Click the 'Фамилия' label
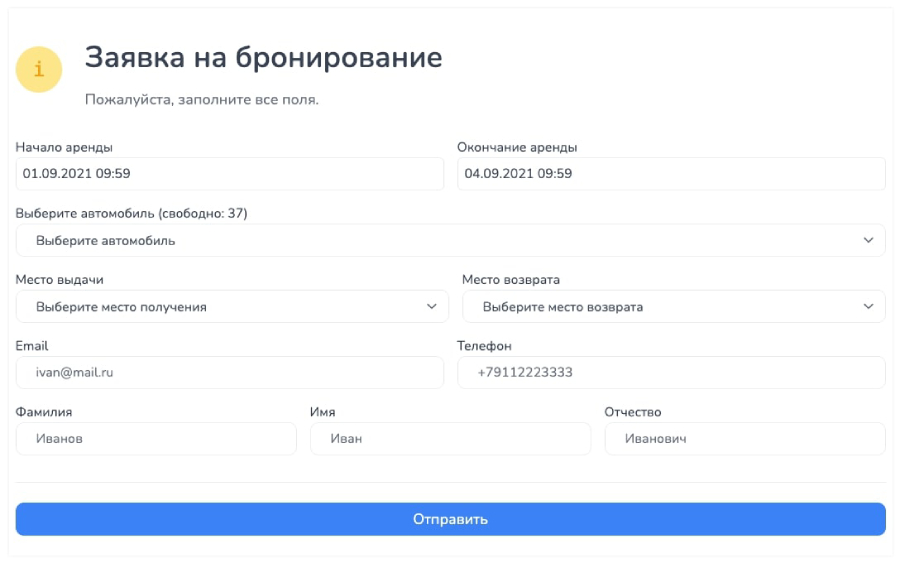 tap(44, 412)
